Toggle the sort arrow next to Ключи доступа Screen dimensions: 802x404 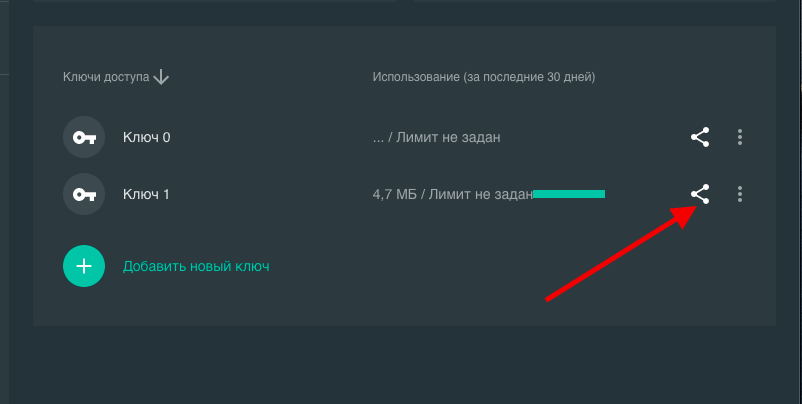pyautogui.click(x=161, y=77)
